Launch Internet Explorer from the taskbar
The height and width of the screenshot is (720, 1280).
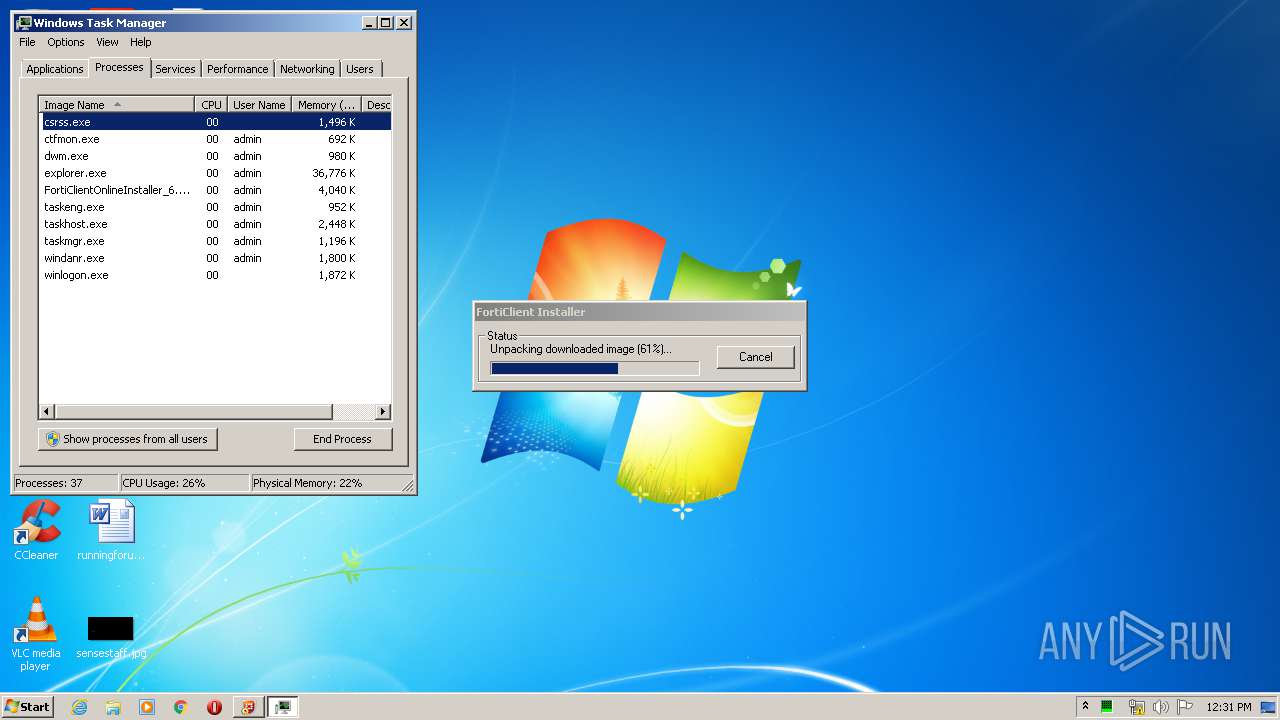79,707
